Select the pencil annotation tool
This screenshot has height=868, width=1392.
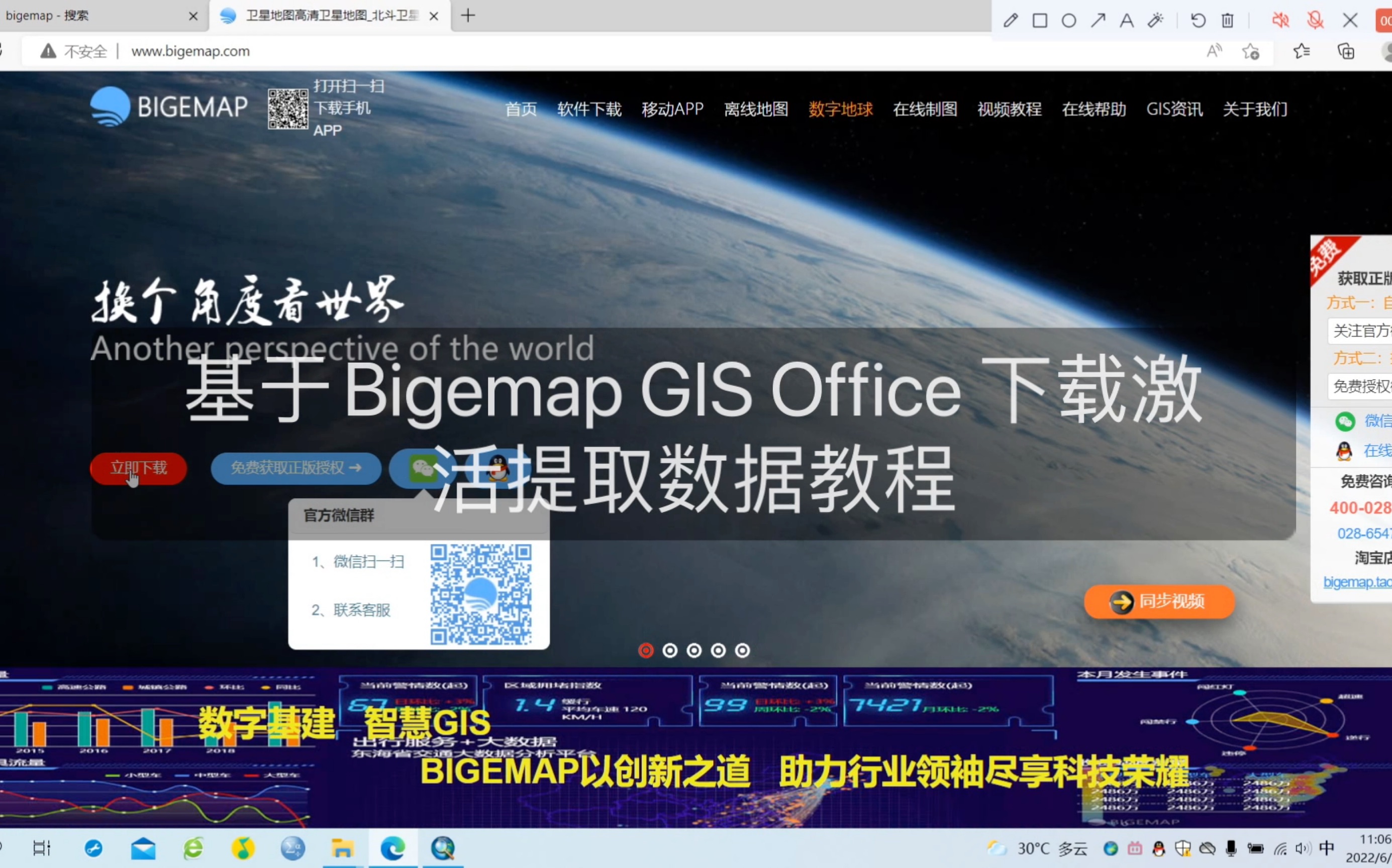tap(1011, 21)
